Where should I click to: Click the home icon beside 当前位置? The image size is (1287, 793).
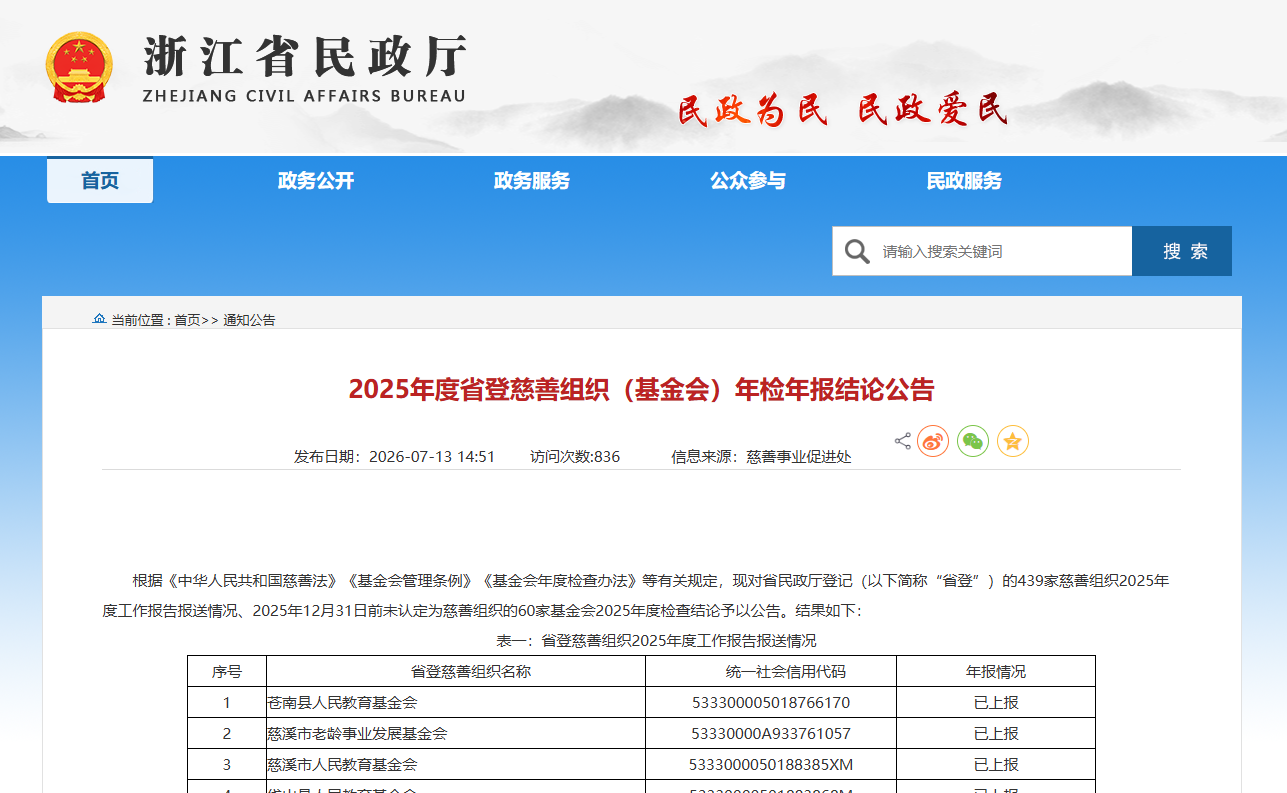click(99, 319)
